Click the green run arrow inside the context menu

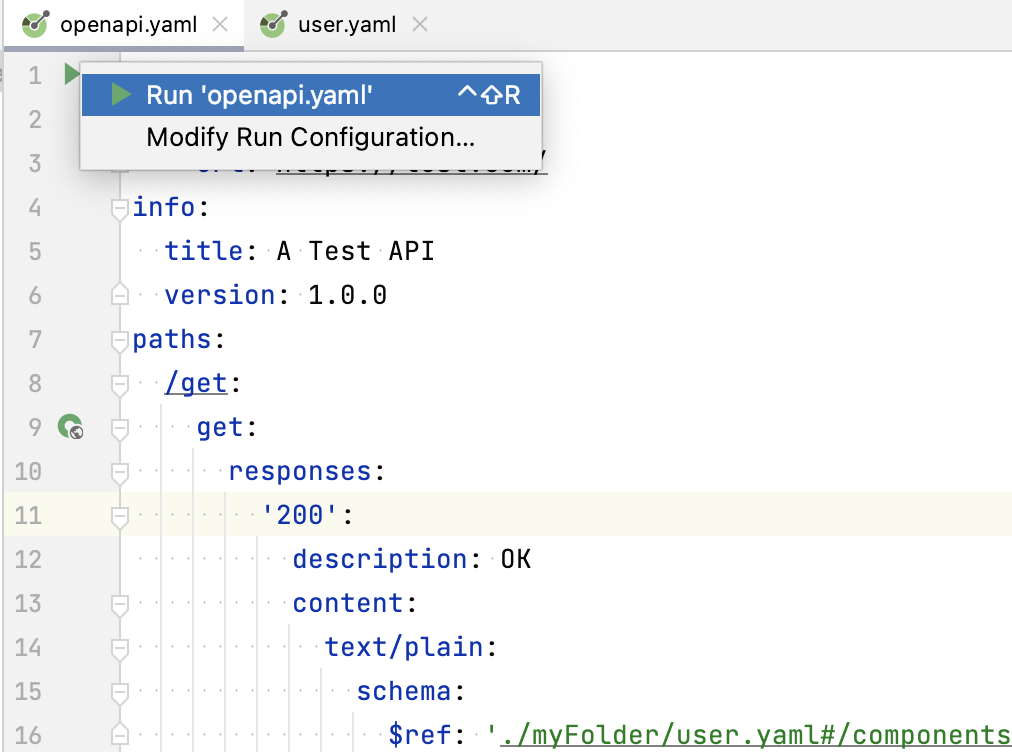click(120, 93)
